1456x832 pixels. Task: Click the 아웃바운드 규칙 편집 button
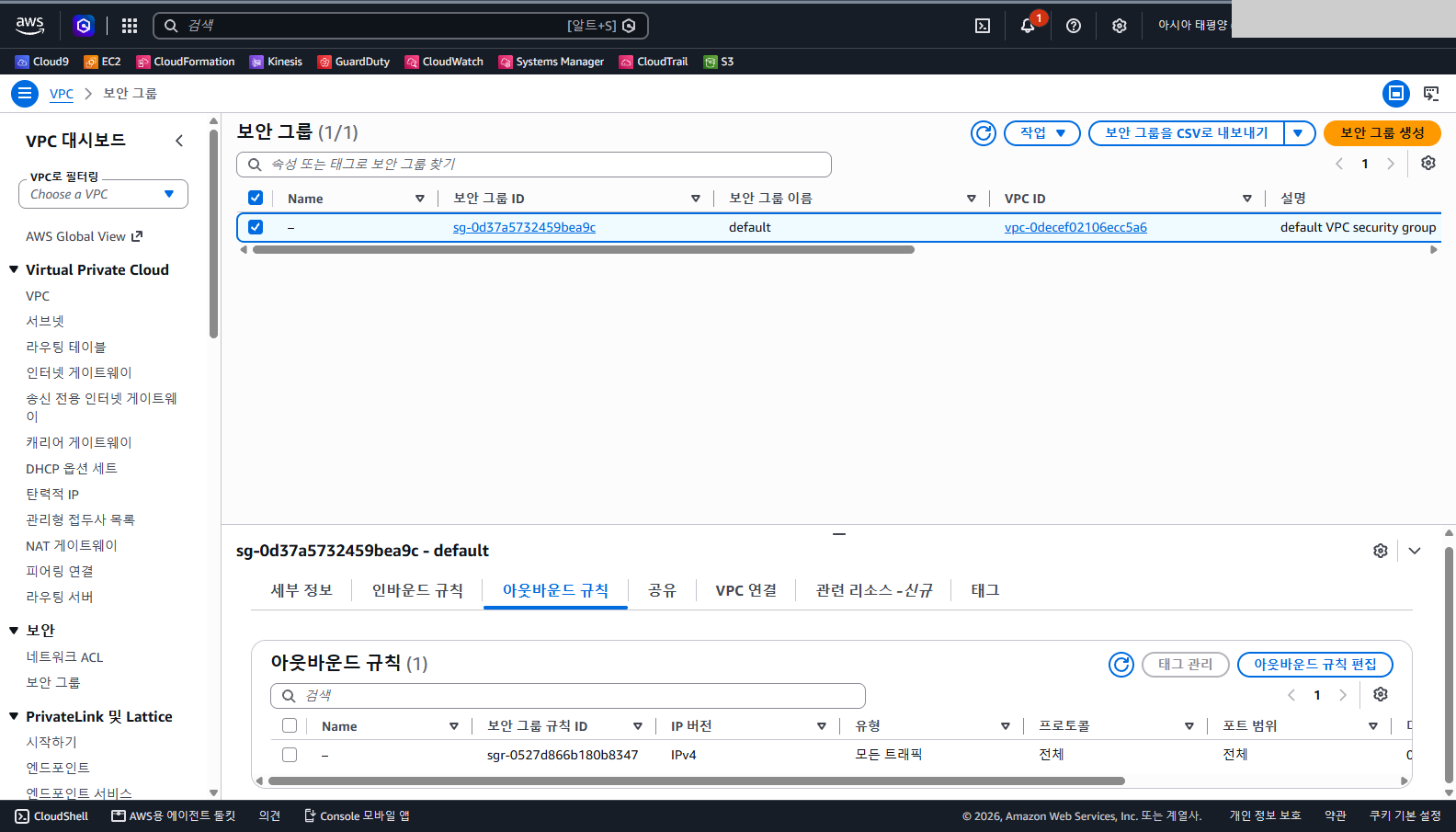point(1315,665)
